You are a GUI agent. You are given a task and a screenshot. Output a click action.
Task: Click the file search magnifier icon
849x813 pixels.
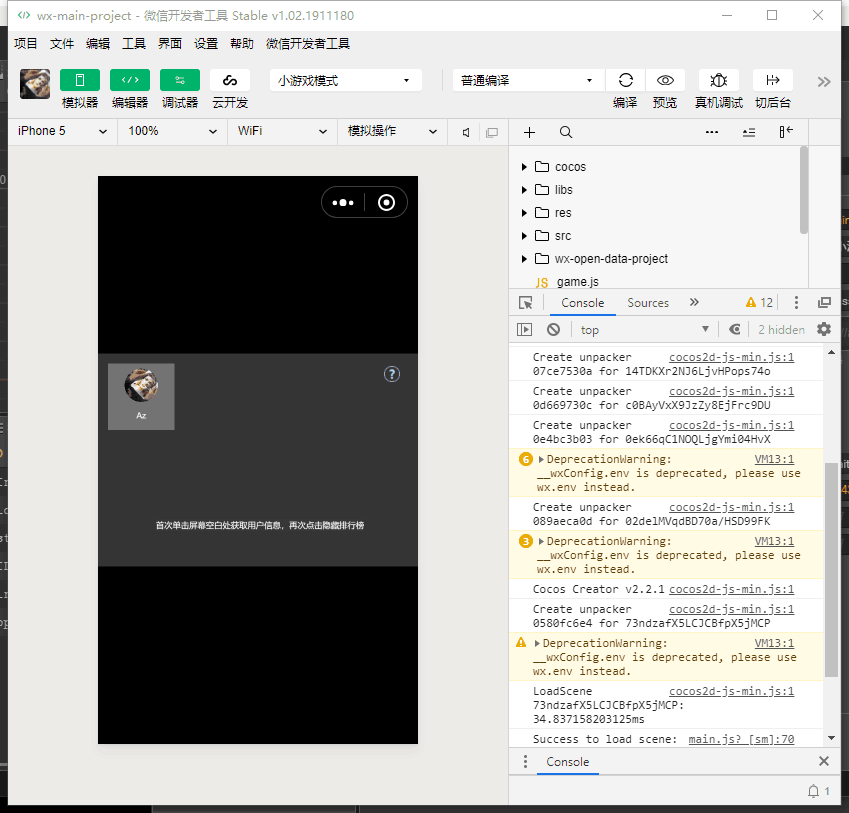coord(565,132)
